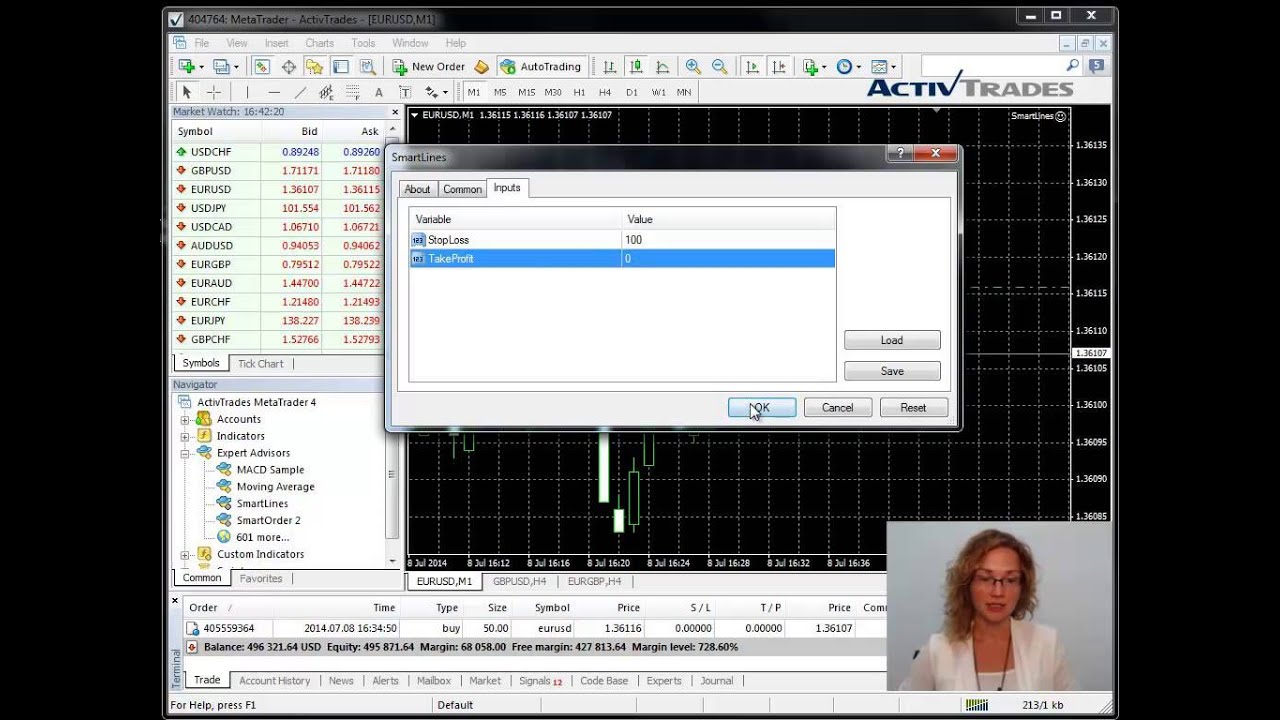Screen dimensions: 1280x720
Task: Toggle the Terminal panel icon
Action: (341, 66)
